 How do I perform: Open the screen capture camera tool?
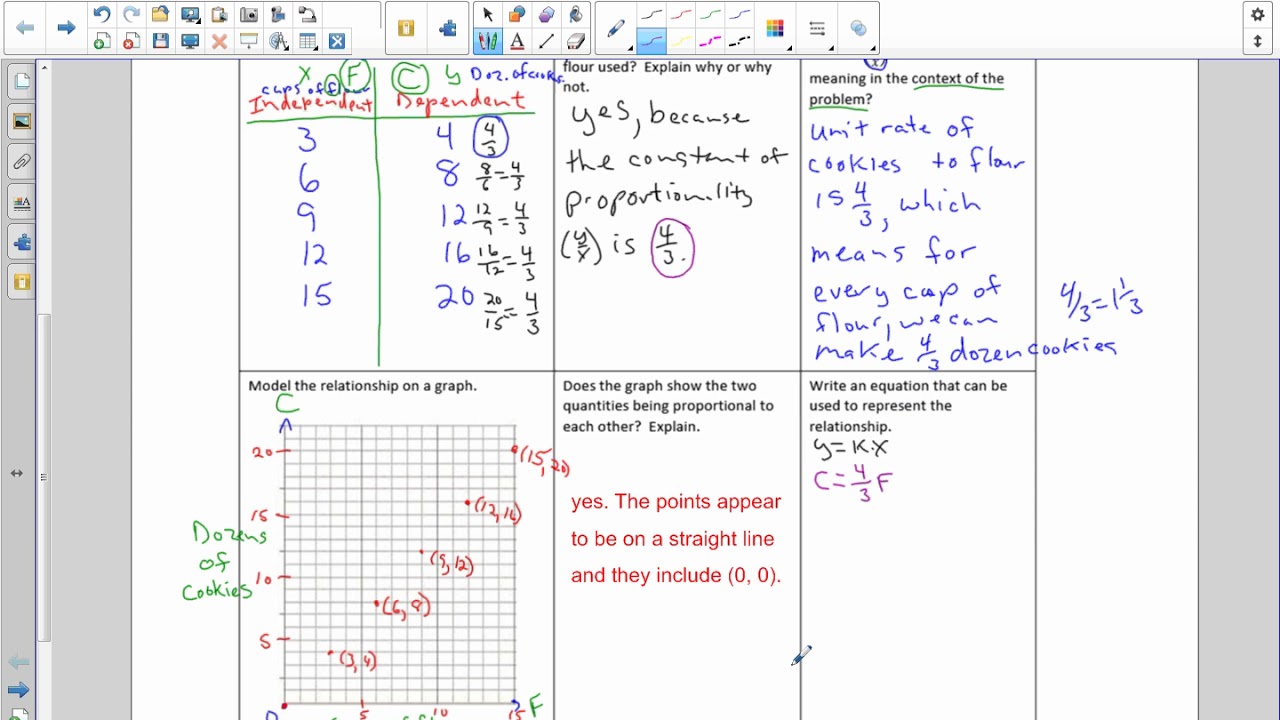tap(249, 14)
